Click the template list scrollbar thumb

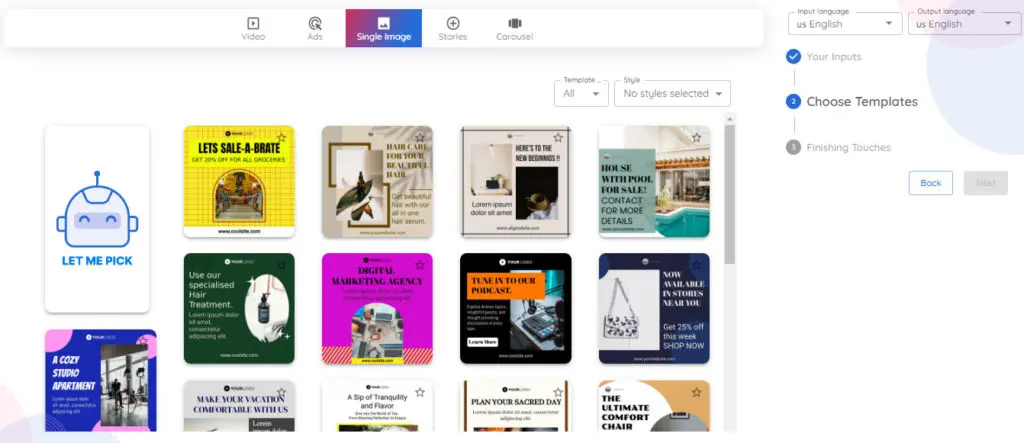point(729,194)
